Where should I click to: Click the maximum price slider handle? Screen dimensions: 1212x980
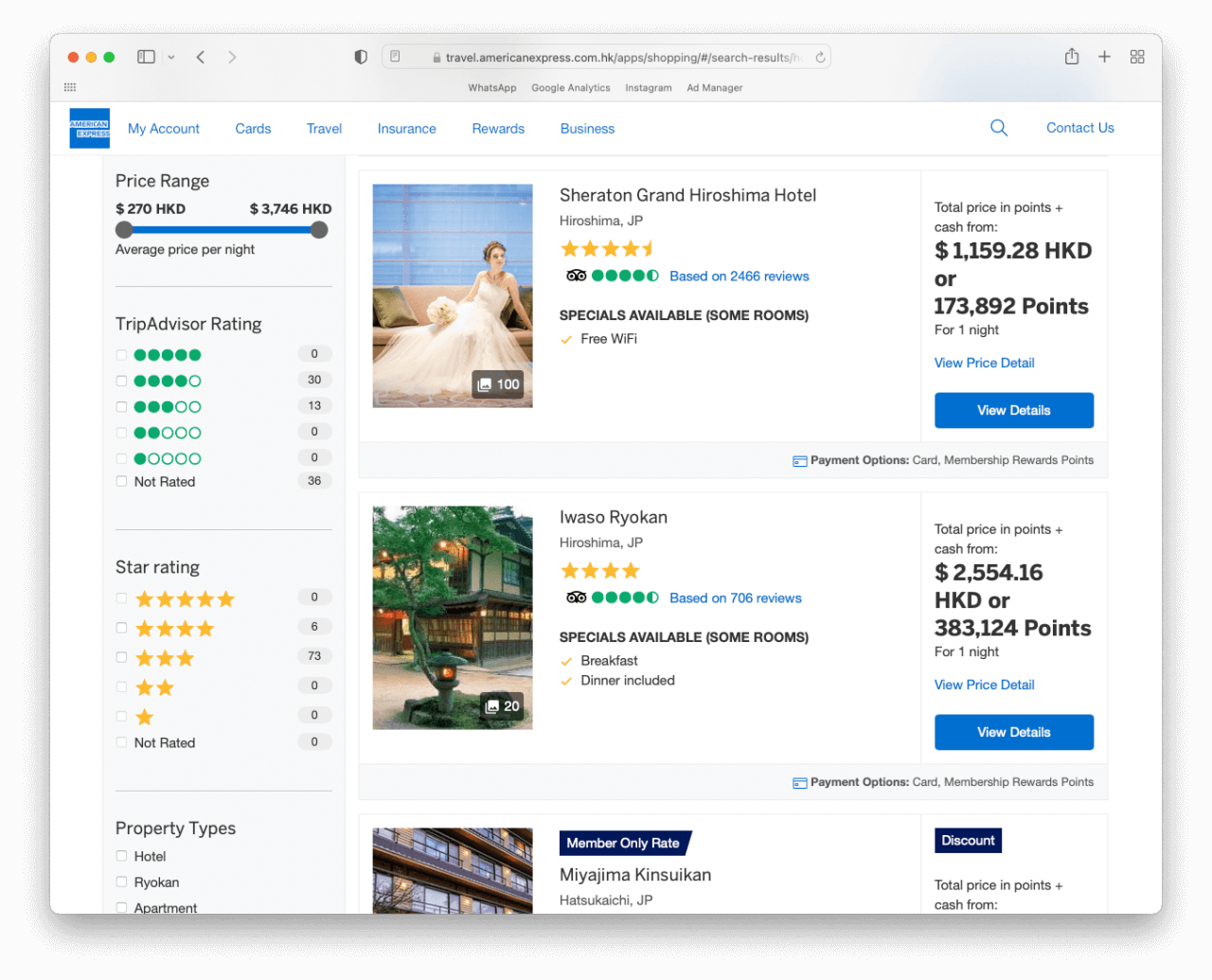319,230
